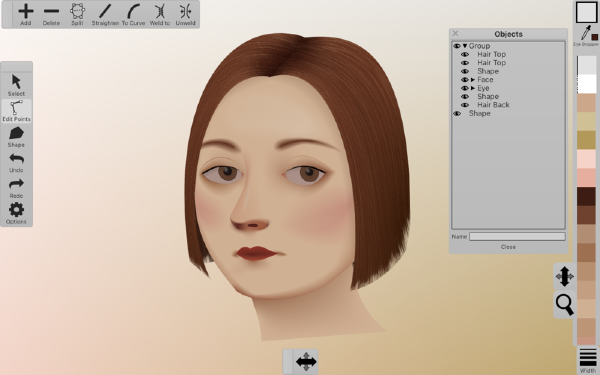Viewport: 600px width, 375px height.
Task: Activate the Split tool
Action: coord(77,14)
